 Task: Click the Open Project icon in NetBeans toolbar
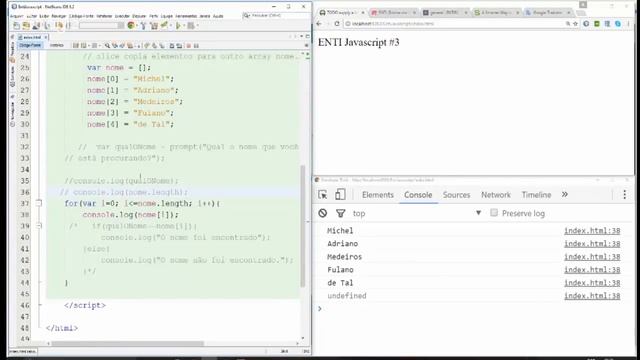tap(36, 26)
